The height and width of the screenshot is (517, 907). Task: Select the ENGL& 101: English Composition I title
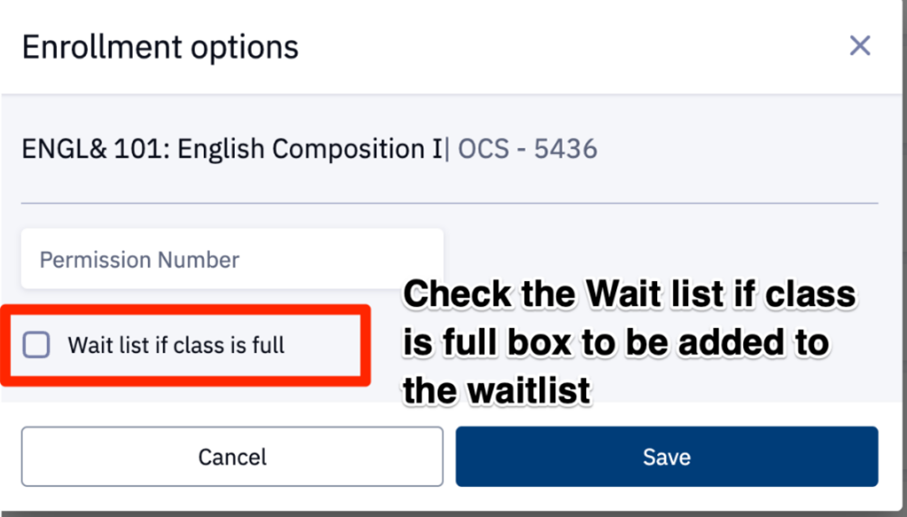coord(232,150)
